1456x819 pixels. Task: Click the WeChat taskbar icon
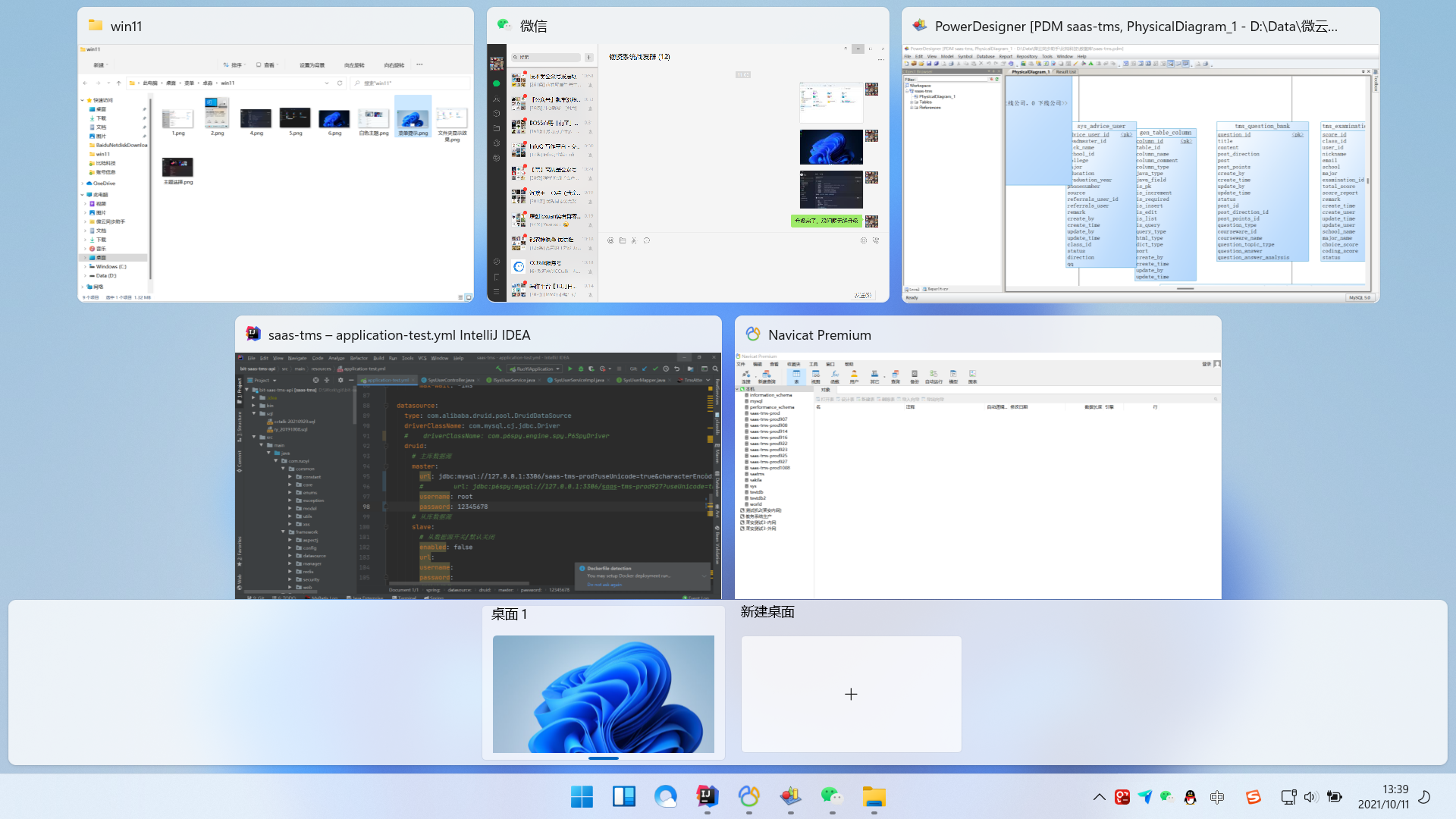(x=833, y=797)
